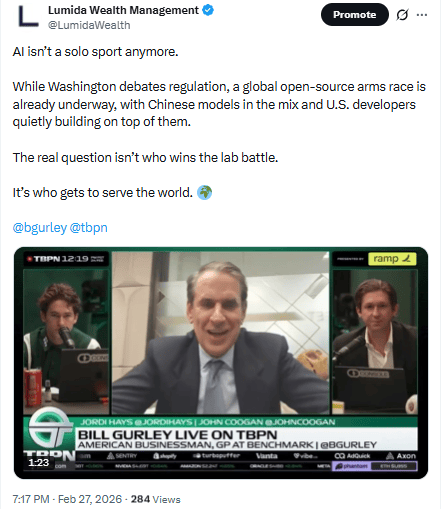The image size is (442, 509).
Task: Click the Lumida Wealth Management profile avatar
Action: [28, 17]
